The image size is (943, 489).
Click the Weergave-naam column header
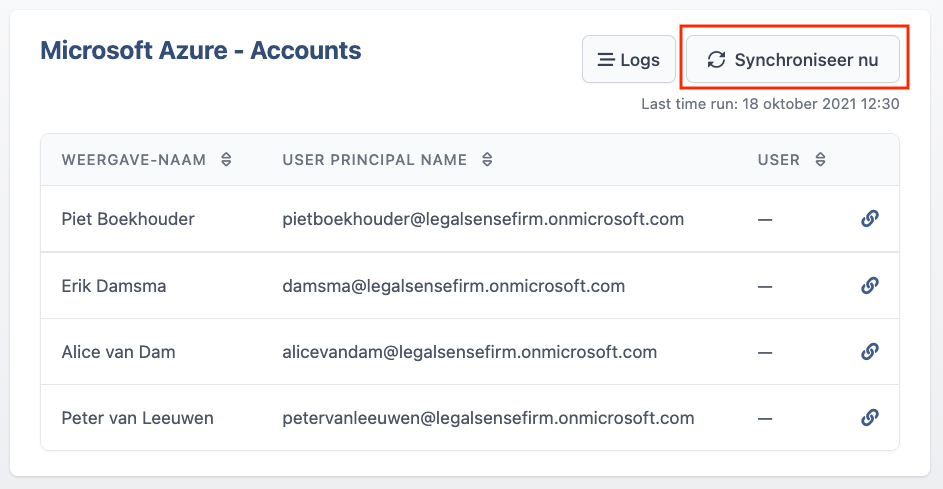pyautogui.click(x=134, y=159)
